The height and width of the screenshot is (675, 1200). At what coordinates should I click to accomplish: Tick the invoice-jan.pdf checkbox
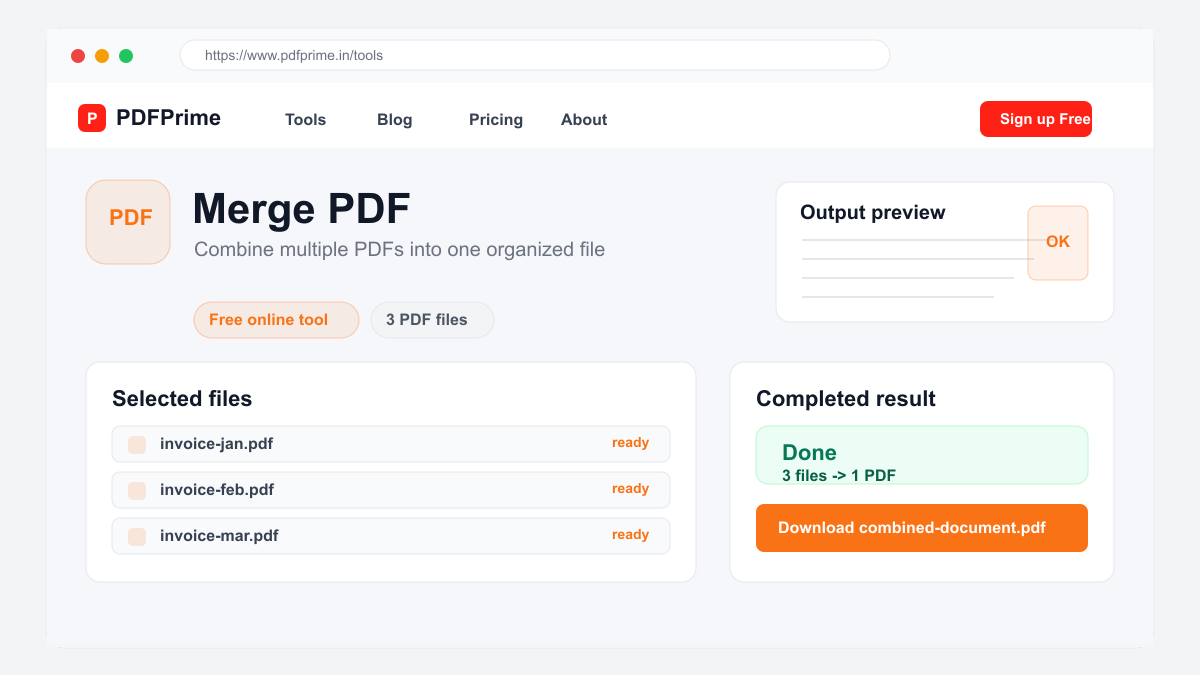click(x=137, y=445)
